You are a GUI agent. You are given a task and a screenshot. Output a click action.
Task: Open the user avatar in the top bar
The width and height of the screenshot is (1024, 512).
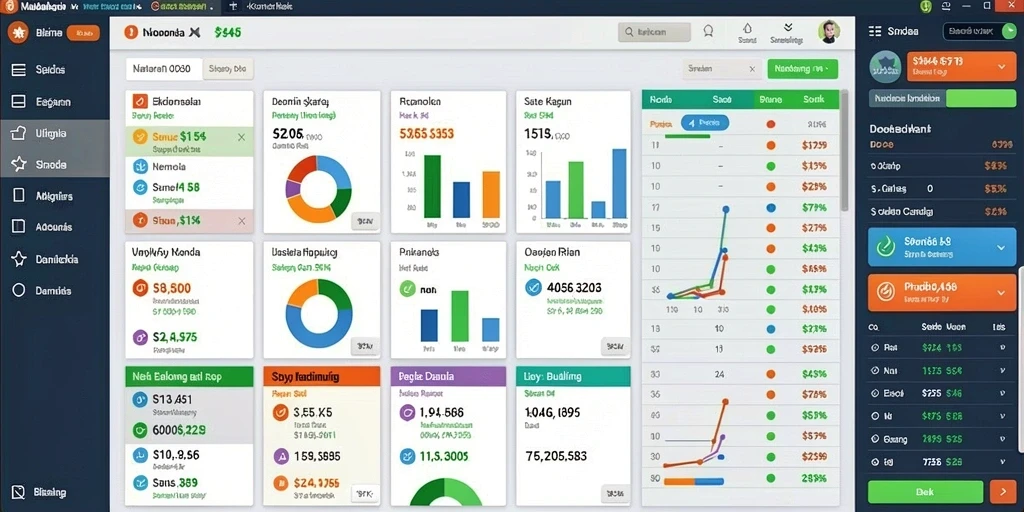(x=829, y=31)
